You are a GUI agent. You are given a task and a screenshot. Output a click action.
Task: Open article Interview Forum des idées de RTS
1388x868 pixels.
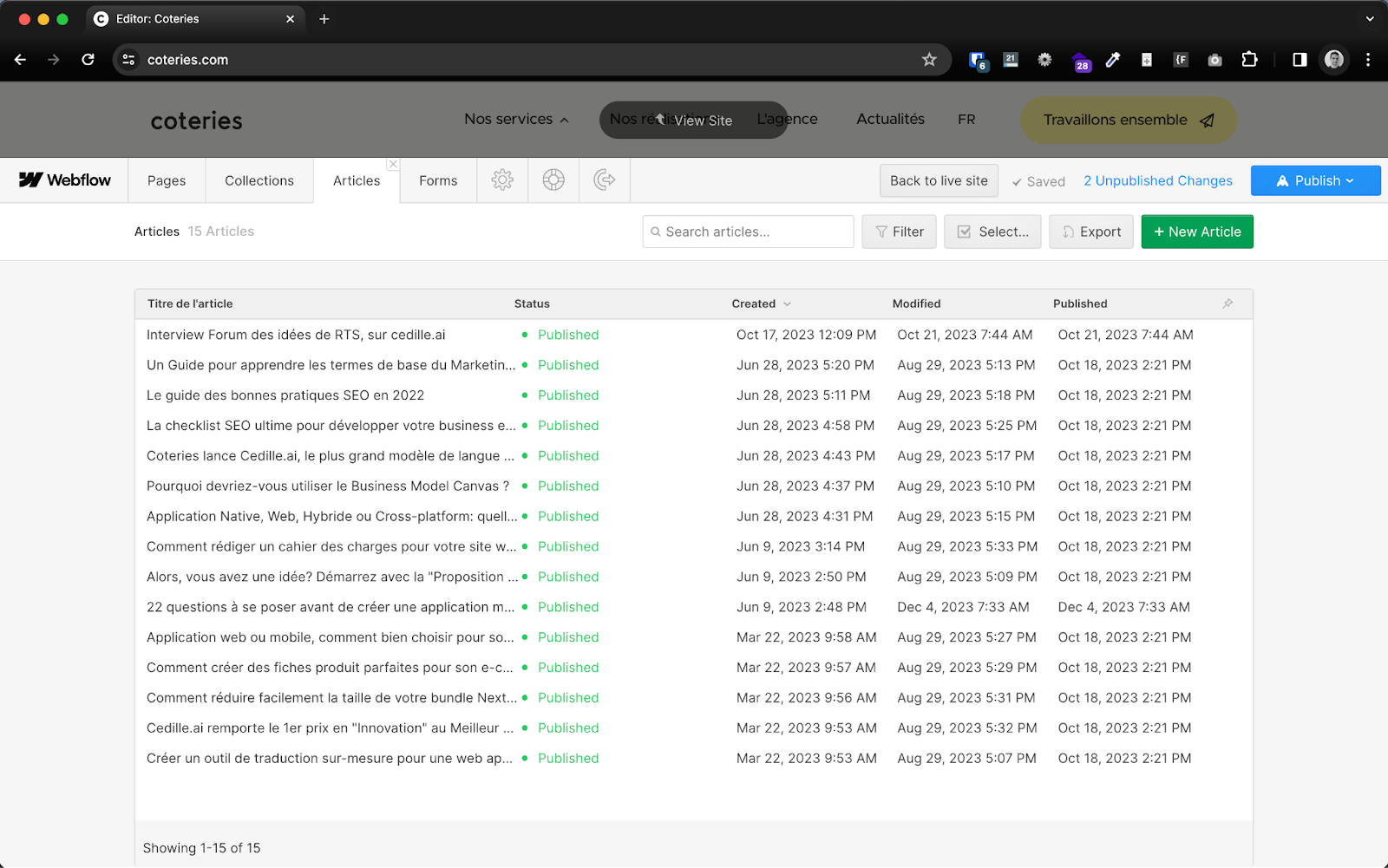coord(296,335)
